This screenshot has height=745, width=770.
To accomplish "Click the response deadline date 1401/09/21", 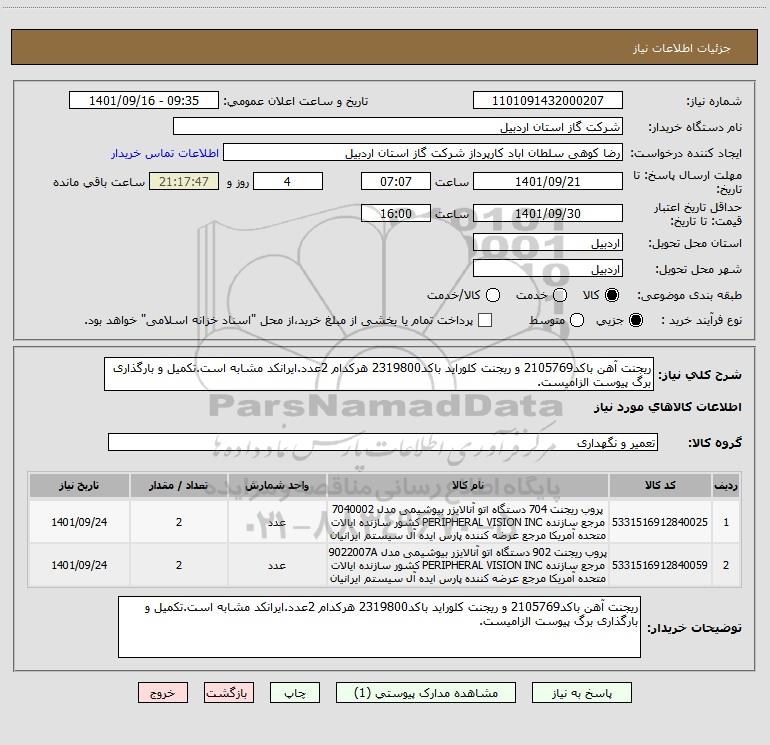I will (x=548, y=181).
